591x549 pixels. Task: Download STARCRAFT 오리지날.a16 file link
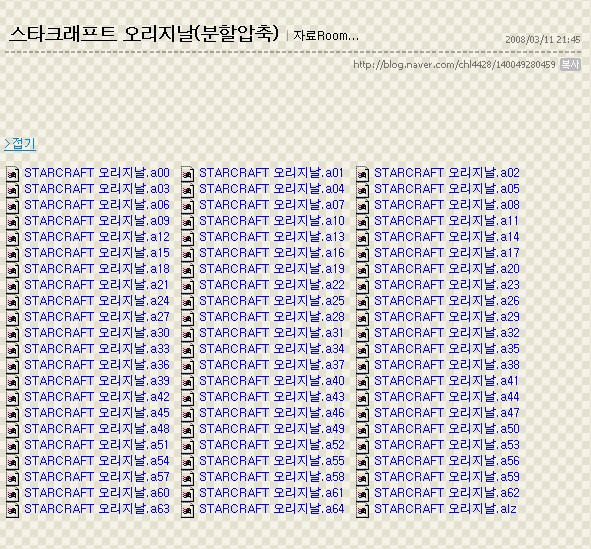pos(272,252)
